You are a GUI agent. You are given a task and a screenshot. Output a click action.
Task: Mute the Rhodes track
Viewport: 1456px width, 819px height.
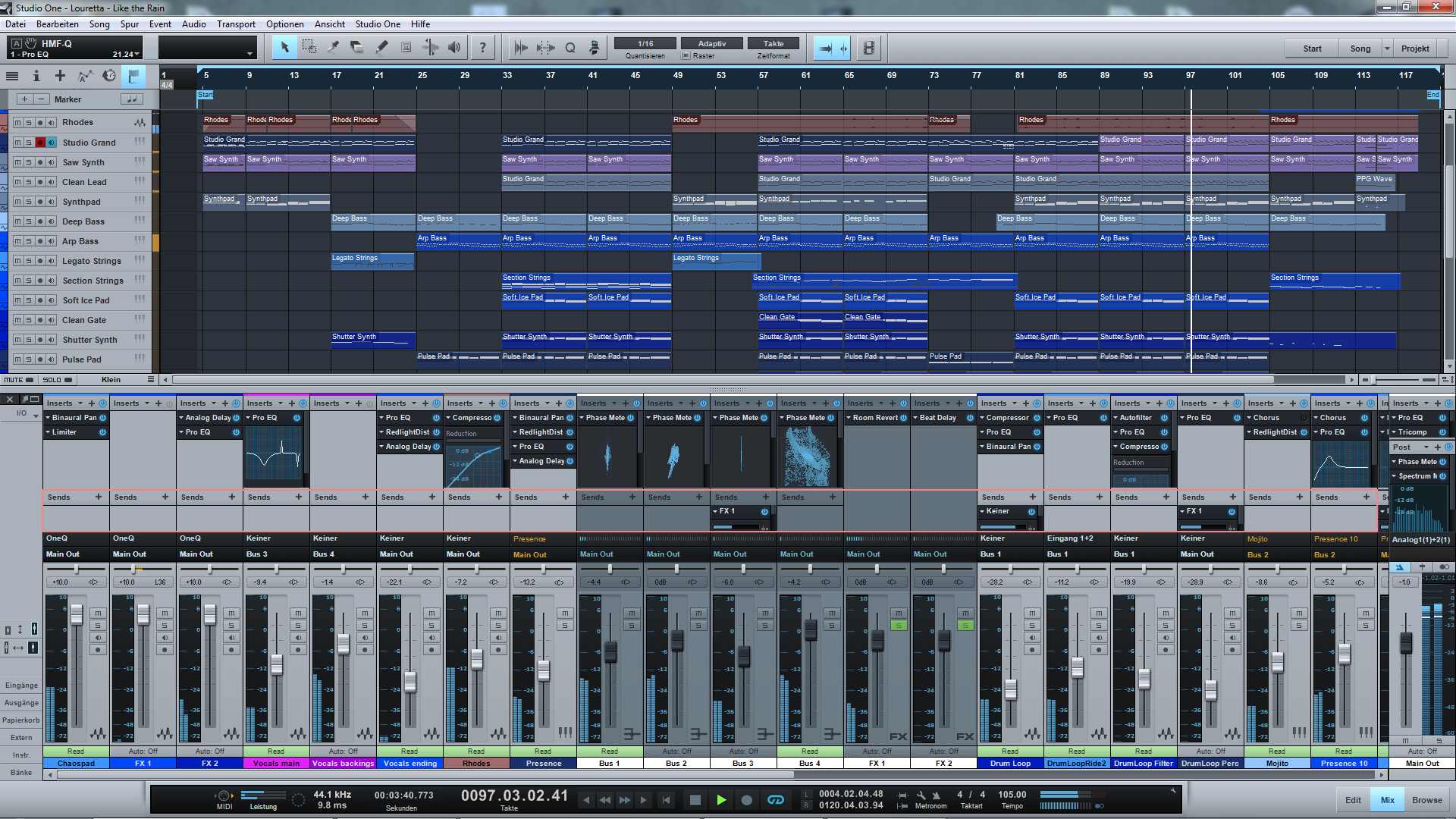point(17,122)
